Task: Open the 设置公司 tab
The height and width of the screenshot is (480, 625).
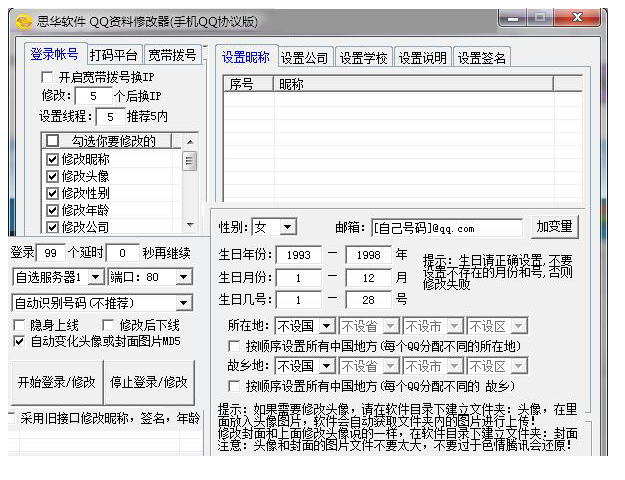Action: [304, 57]
